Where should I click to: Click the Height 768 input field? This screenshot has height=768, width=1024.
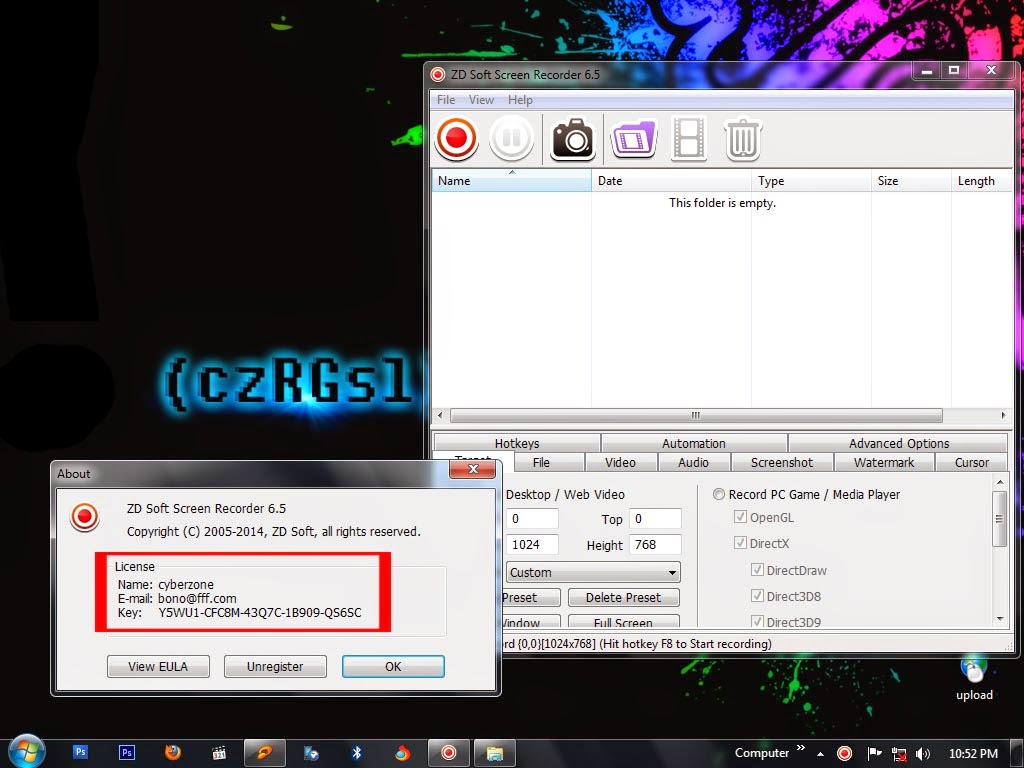coord(655,545)
